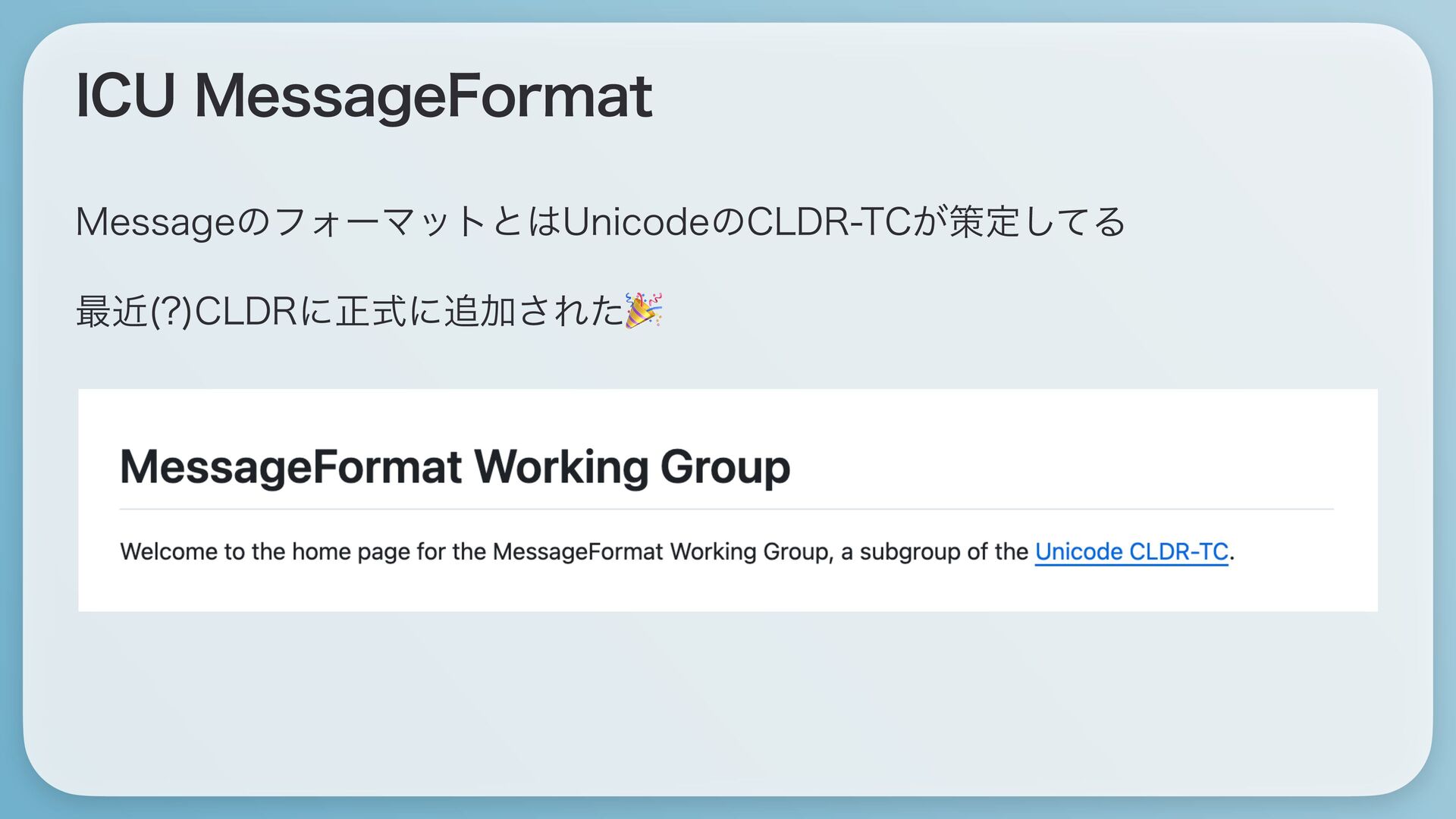Screen dimensions: 1456x819
Task: Click the word subgroup in the welcome sentence
Action: 909,552
